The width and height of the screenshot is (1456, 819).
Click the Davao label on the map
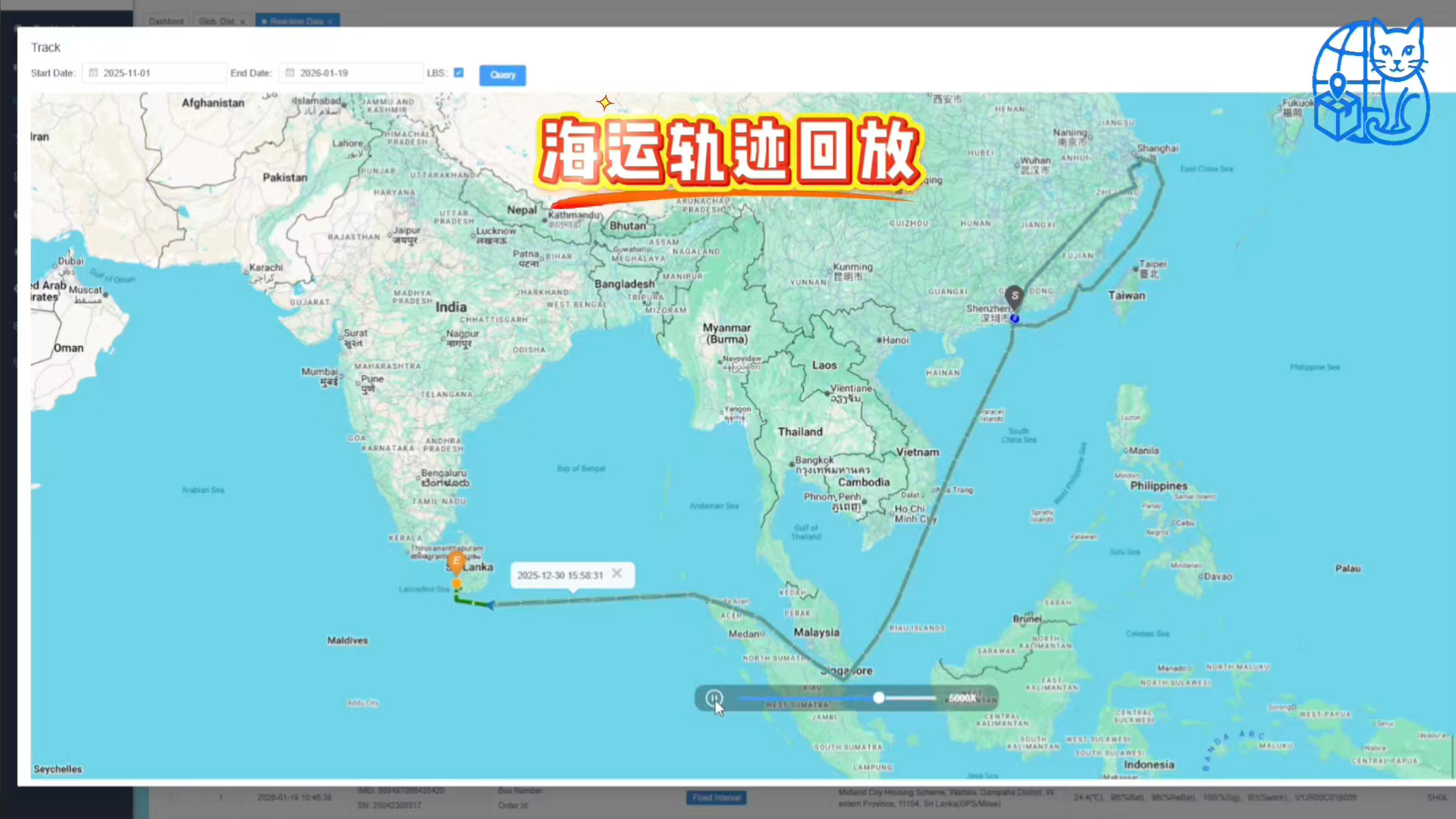click(1217, 576)
